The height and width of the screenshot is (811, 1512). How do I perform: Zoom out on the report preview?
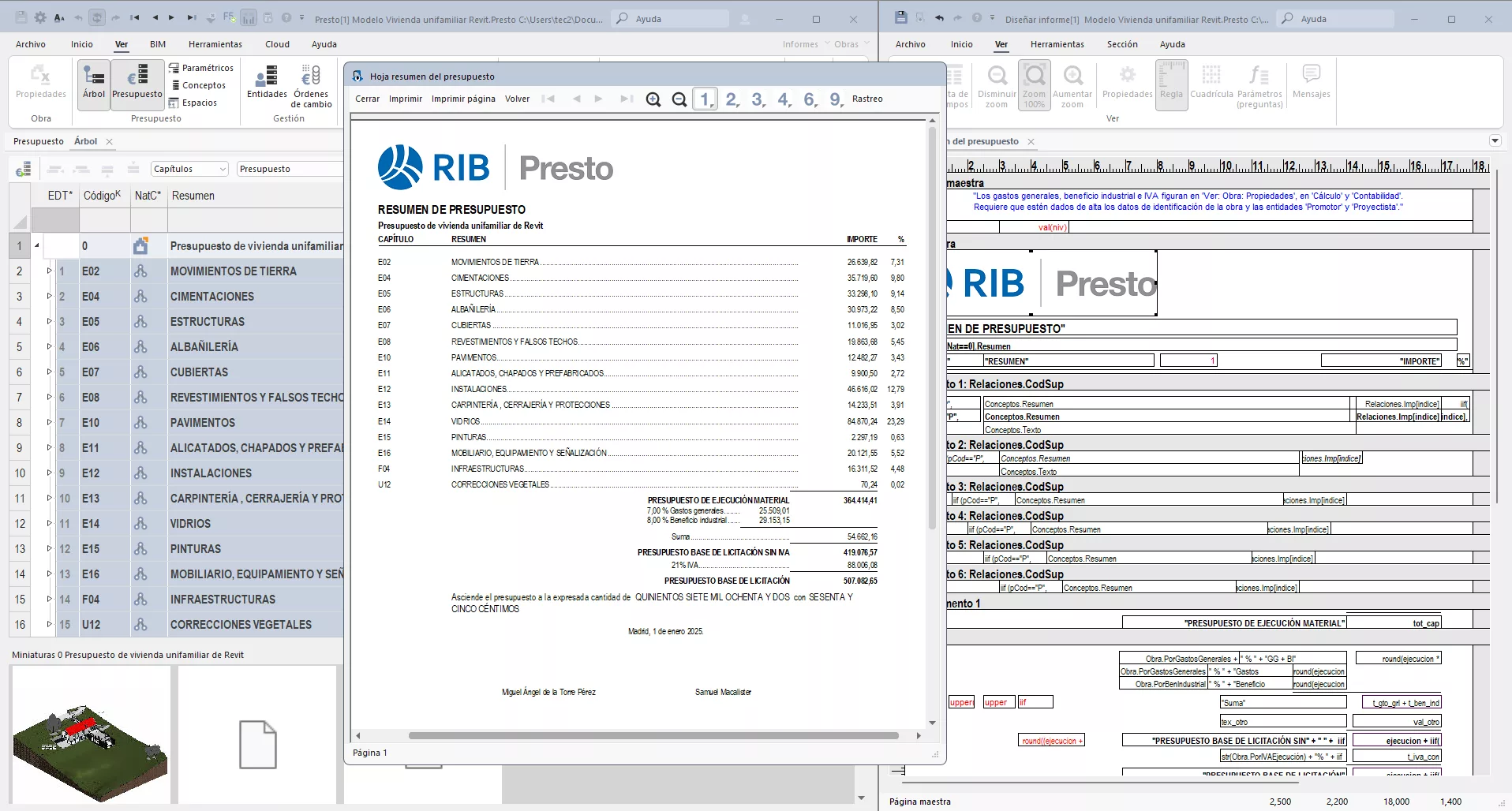(x=679, y=99)
